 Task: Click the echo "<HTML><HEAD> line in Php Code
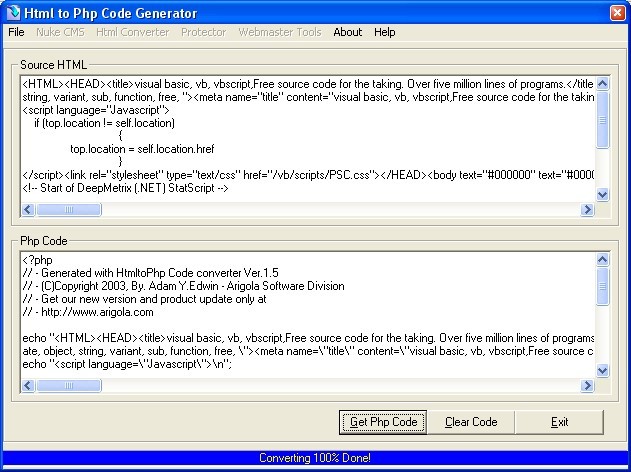(x=308, y=338)
